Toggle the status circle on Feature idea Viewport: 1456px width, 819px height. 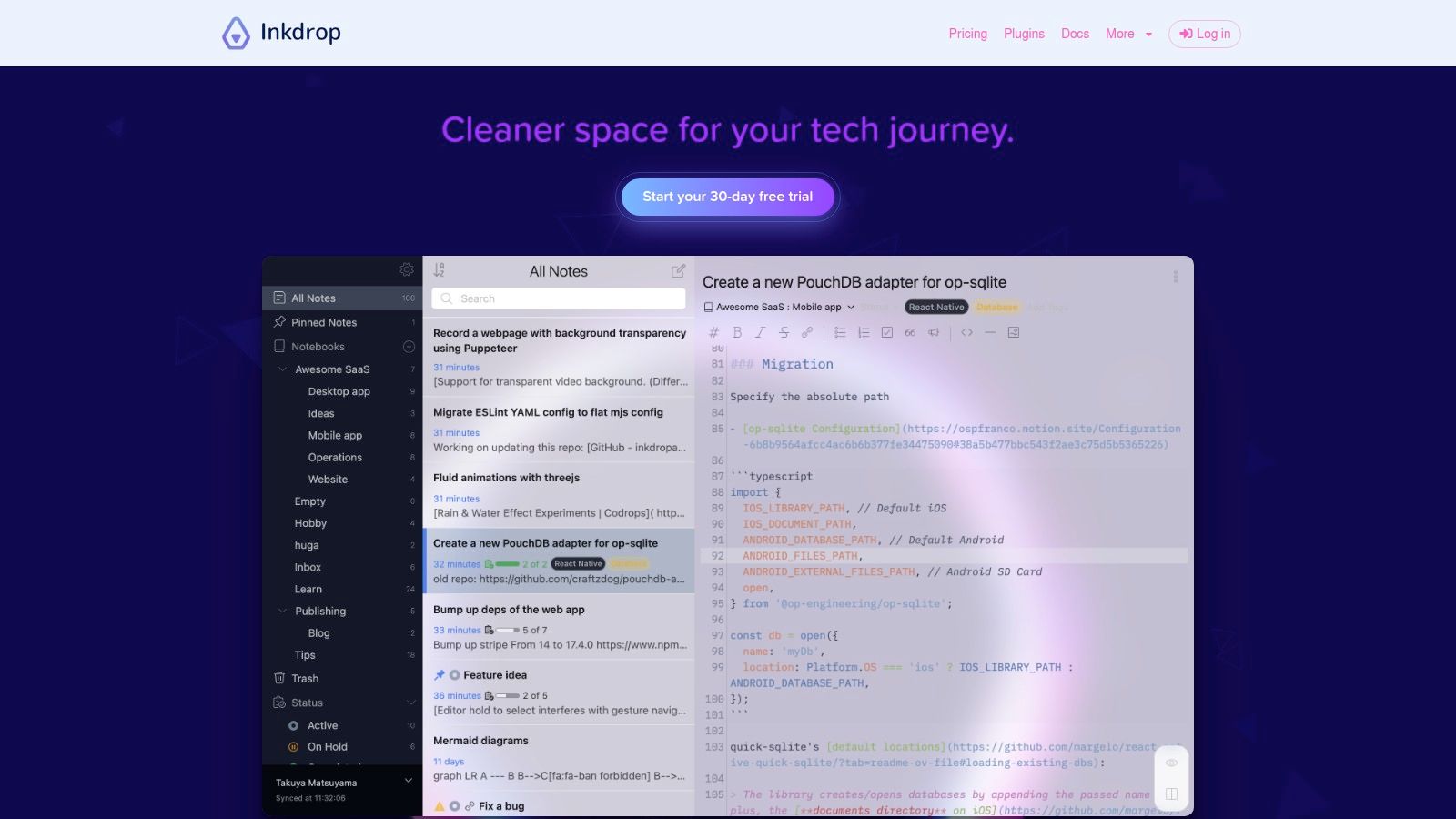(454, 675)
